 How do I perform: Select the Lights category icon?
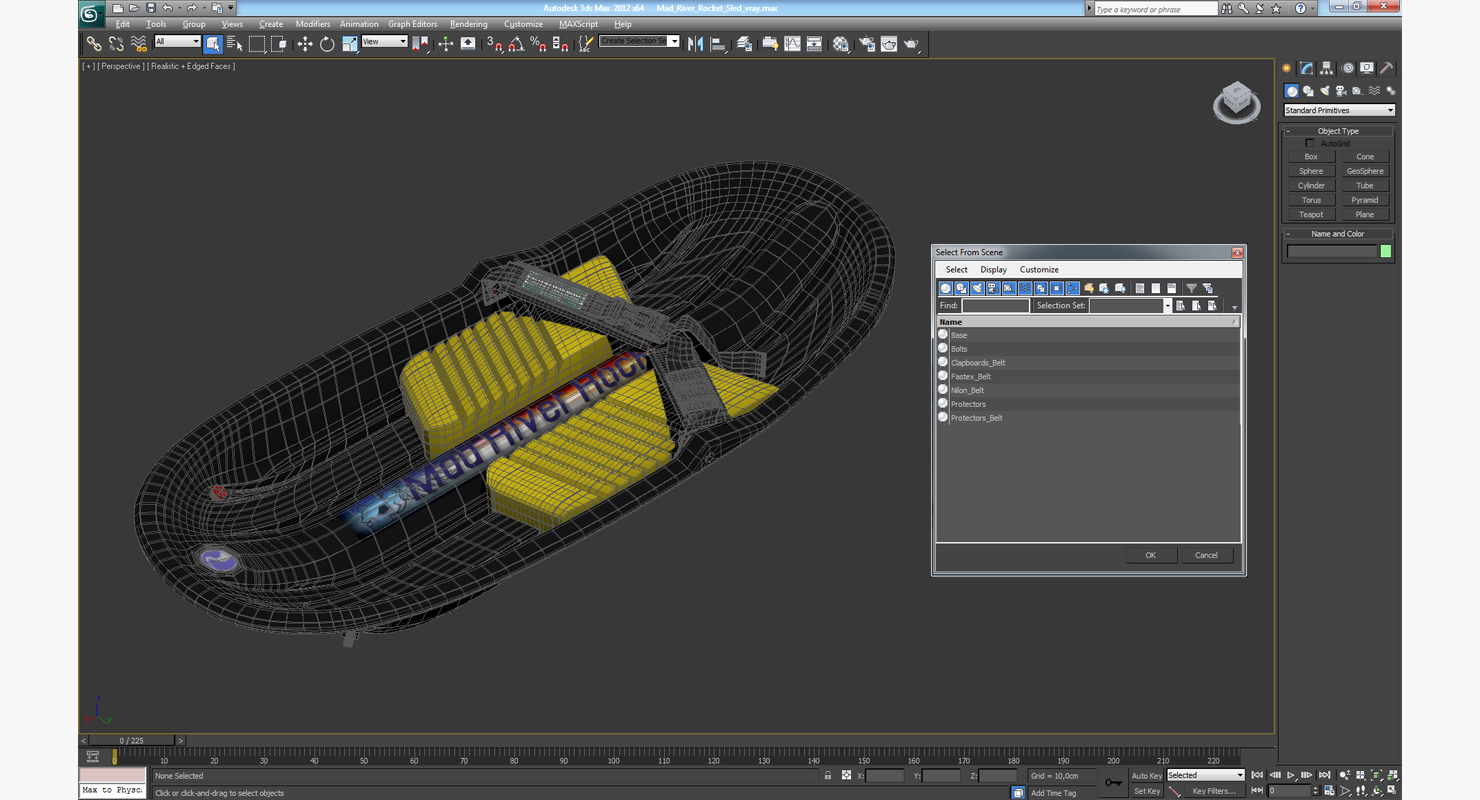(1324, 91)
